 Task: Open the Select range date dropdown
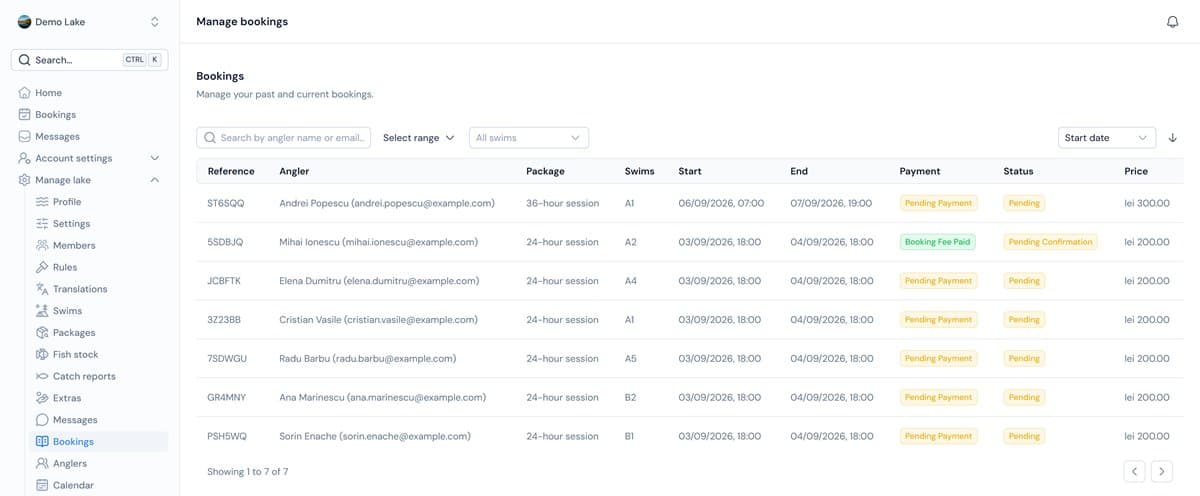click(419, 138)
